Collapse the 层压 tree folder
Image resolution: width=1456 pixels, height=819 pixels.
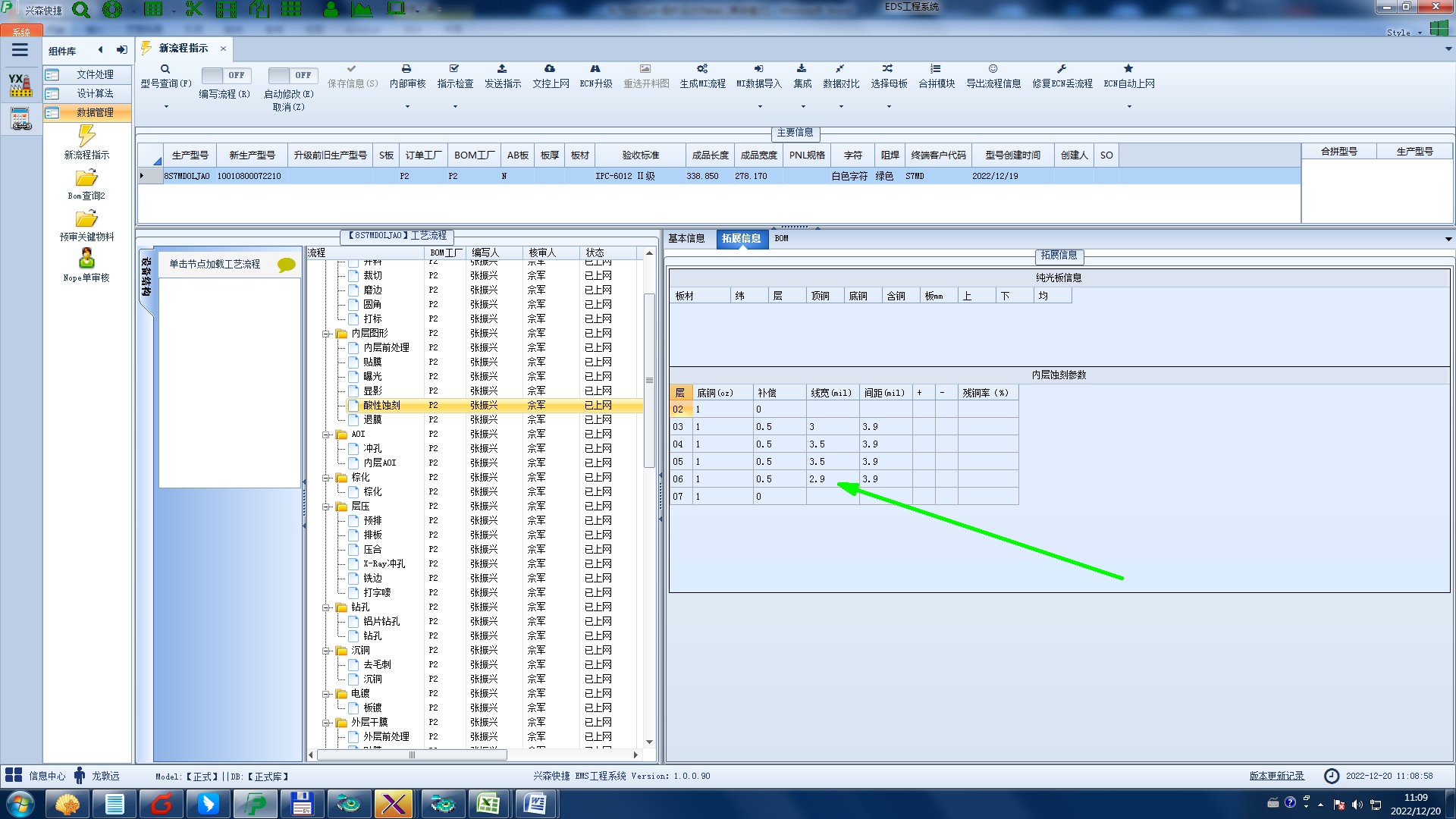point(326,507)
